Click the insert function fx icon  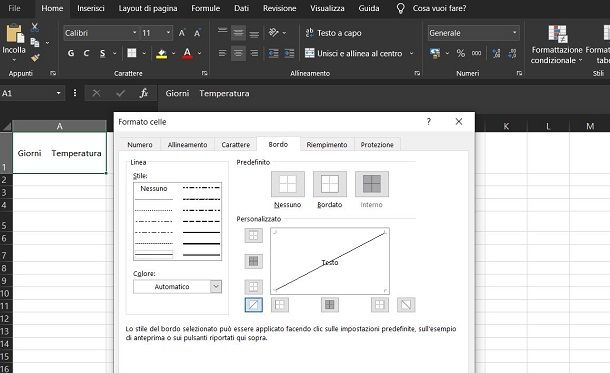[144, 93]
